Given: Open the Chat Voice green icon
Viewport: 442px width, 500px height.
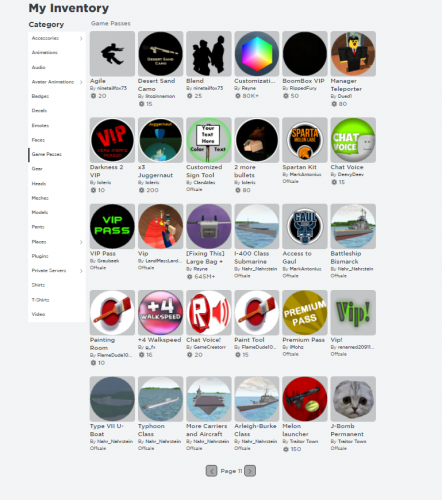Looking at the screenshot, I should coord(353,140).
